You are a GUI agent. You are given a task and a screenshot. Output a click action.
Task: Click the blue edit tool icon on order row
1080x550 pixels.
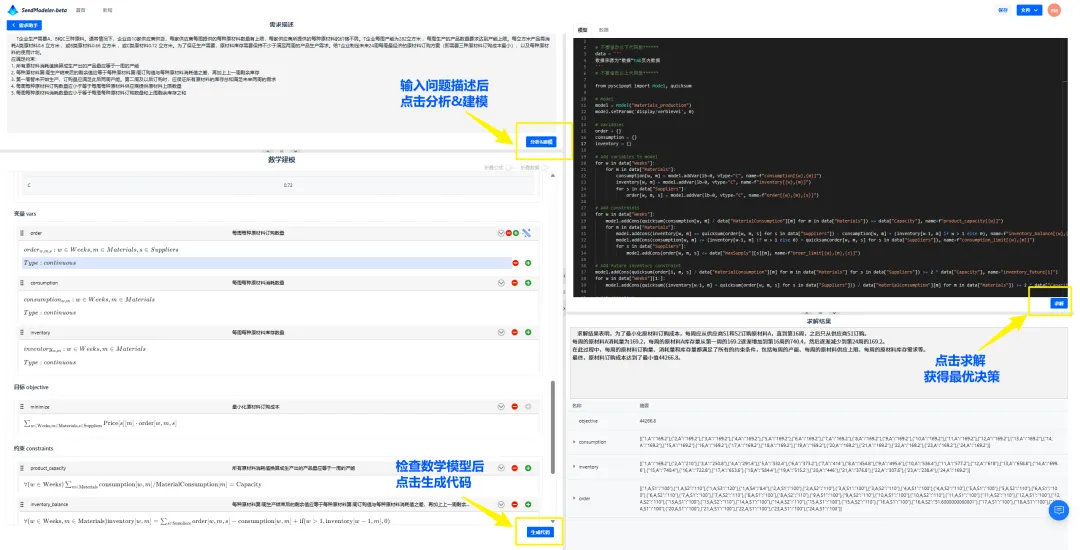[527, 233]
